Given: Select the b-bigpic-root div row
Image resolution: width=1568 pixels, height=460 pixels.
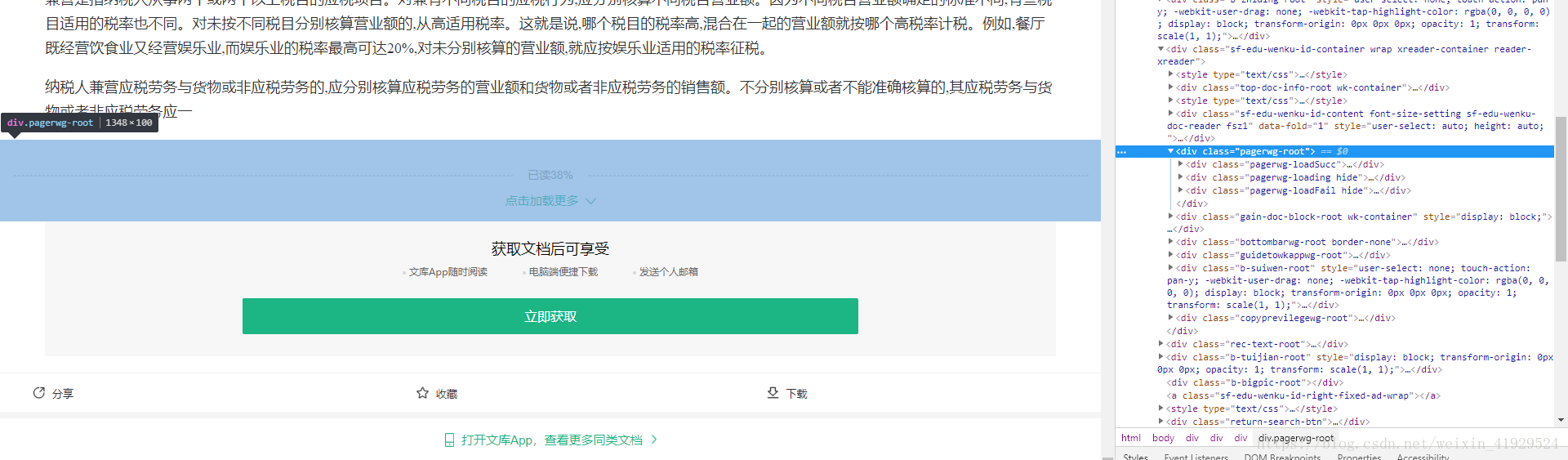Looking at the screenshot, I should point(1255,382).
